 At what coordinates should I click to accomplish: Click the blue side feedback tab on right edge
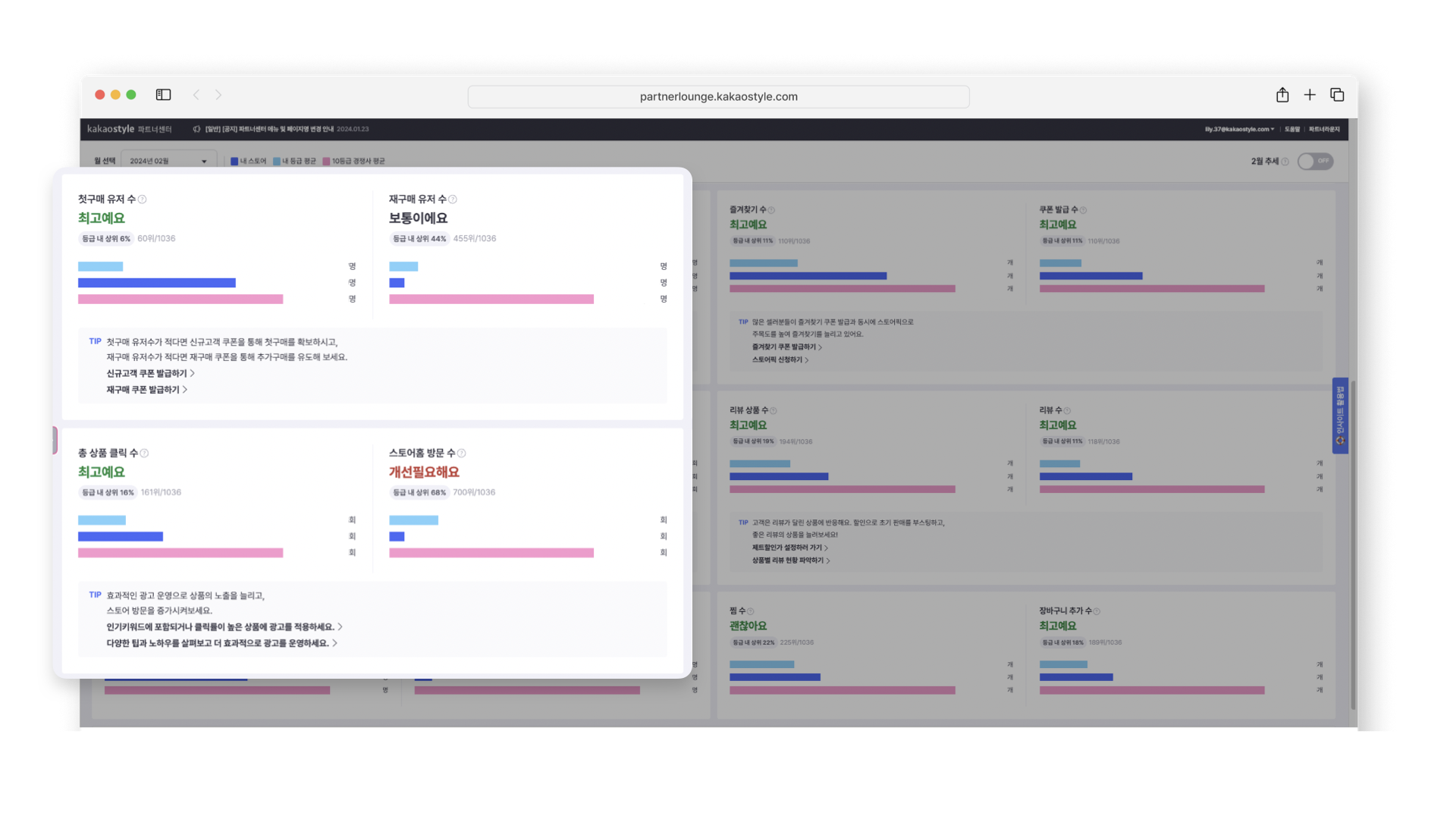1340,416
